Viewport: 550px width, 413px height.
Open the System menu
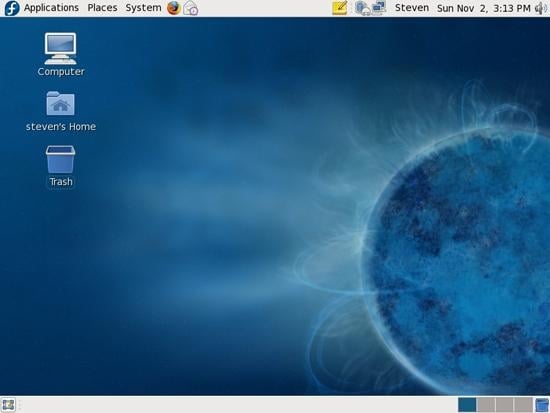(x=143, y=8)
